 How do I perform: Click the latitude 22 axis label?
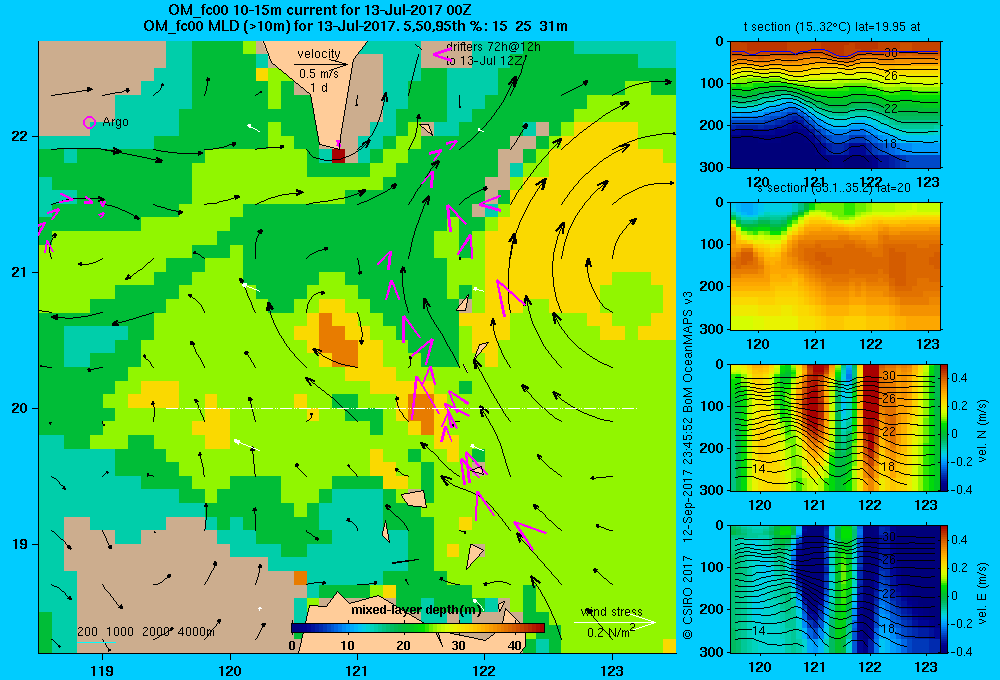(20, 137)
